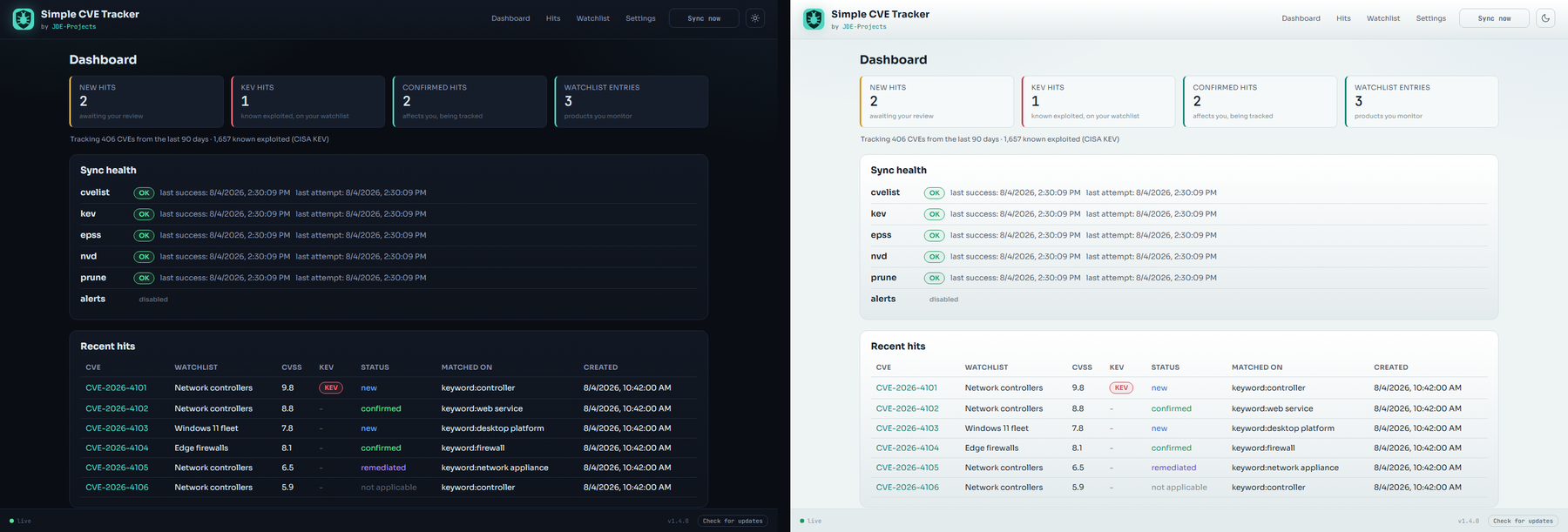Click 'Windows 11 fleet' cell in light window
Image resolution: width=1568 pixels, height=532 pixels.
pos(997,428)
